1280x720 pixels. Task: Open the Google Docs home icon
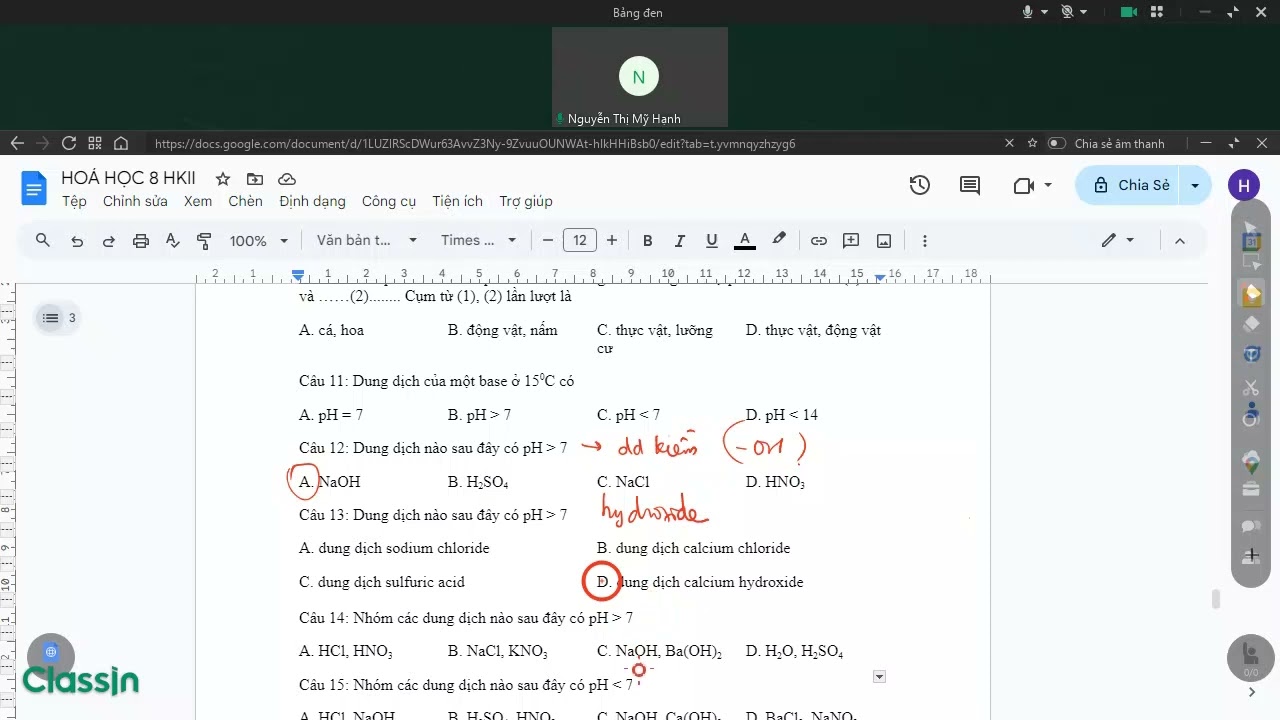coord(34,188)
